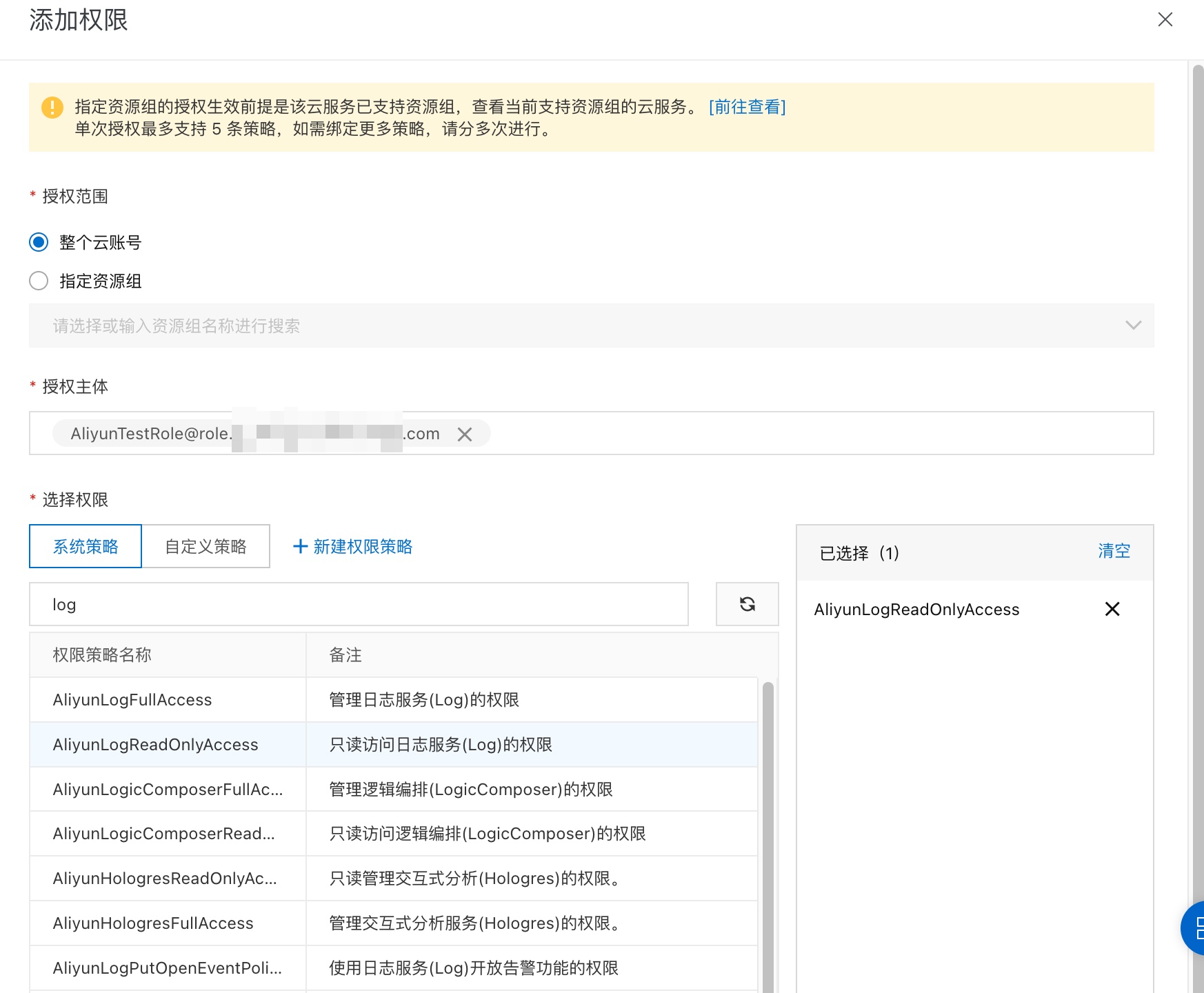Select the AliyunLogPutOpenEventPoli... policy
This screenshot has height=993, width=1204.
coord(393,968)
